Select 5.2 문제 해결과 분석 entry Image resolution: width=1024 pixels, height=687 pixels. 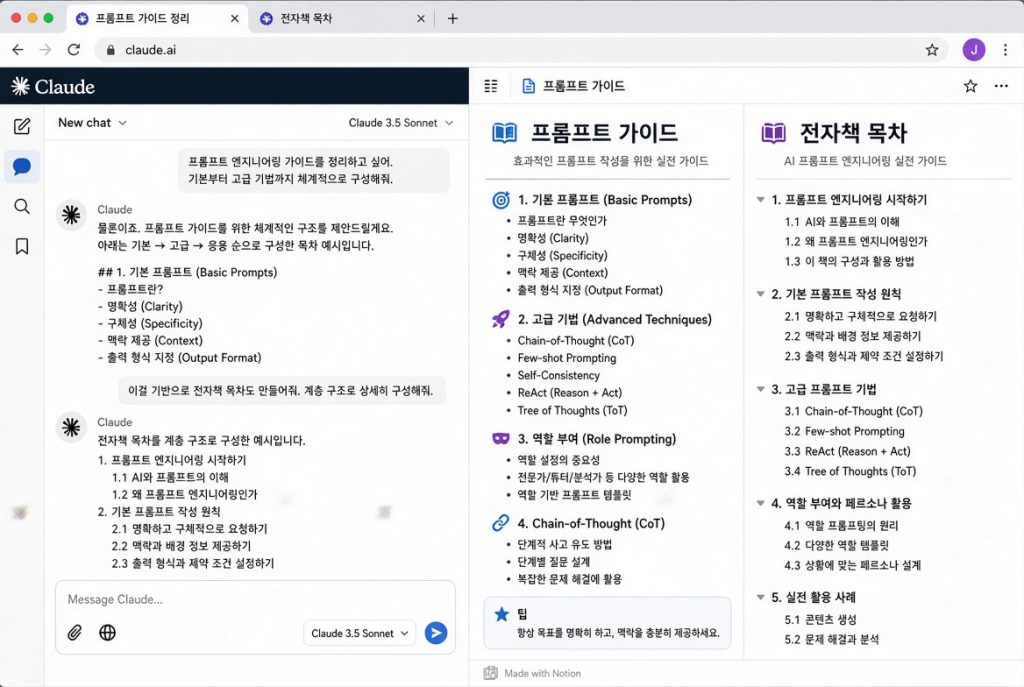(x=831, y=639)
